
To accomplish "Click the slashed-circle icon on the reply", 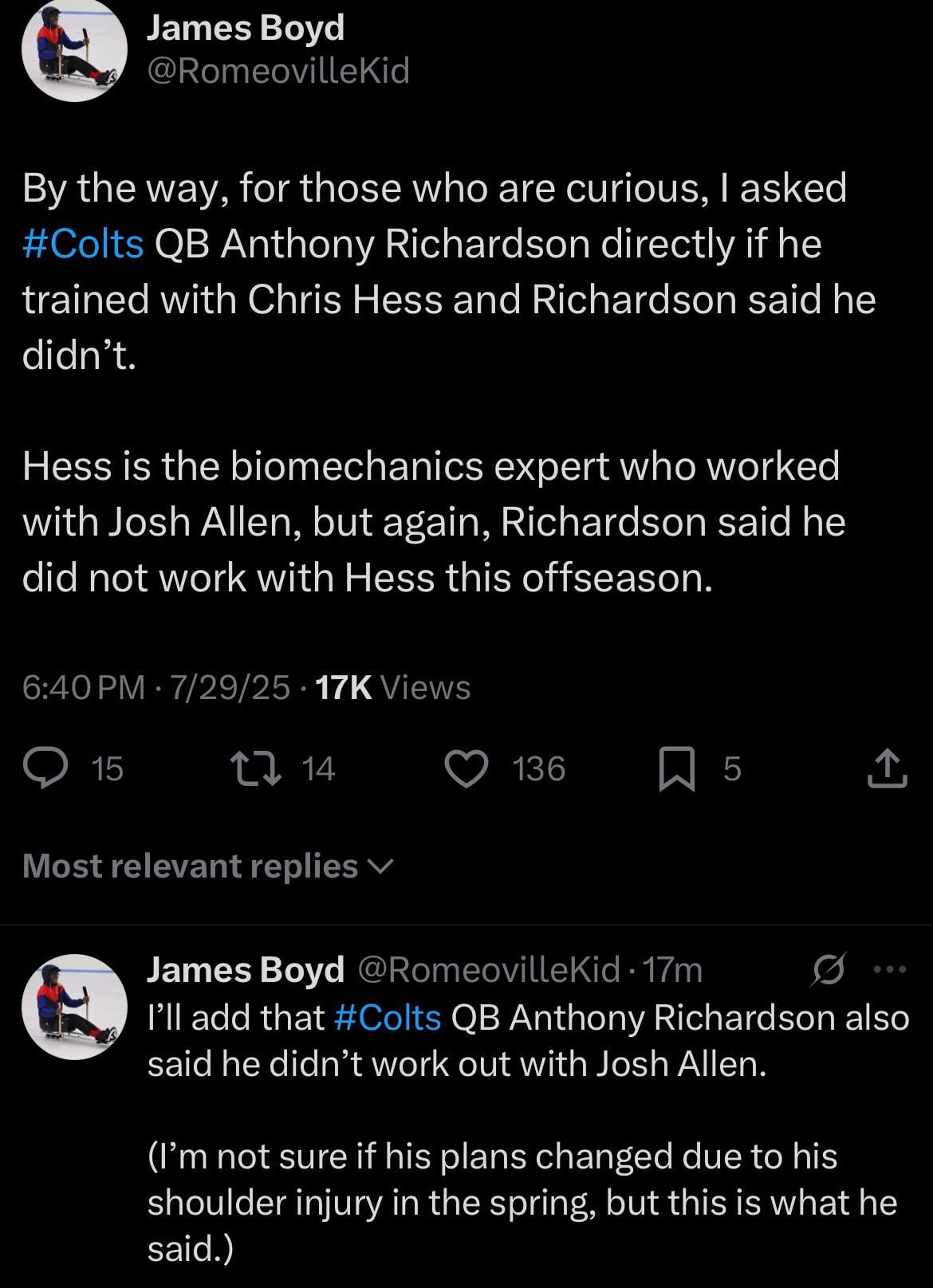I will 826,971.
